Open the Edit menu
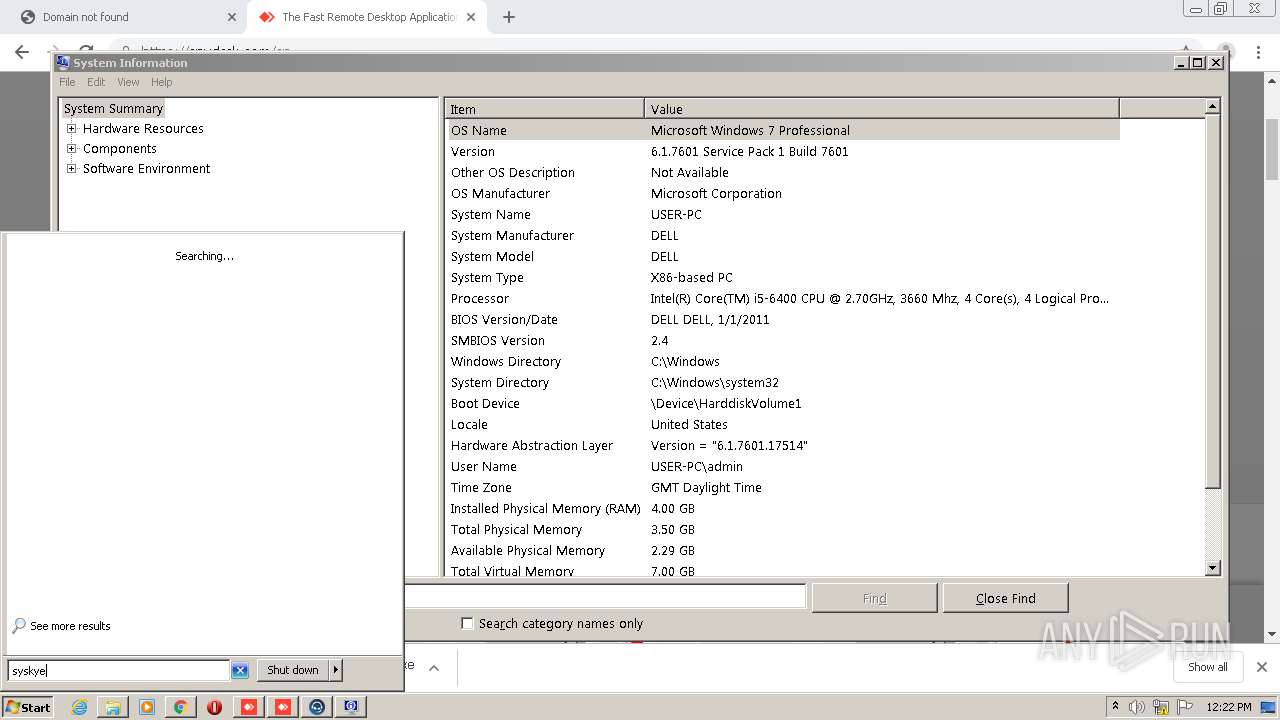 (x=96, y=82)
